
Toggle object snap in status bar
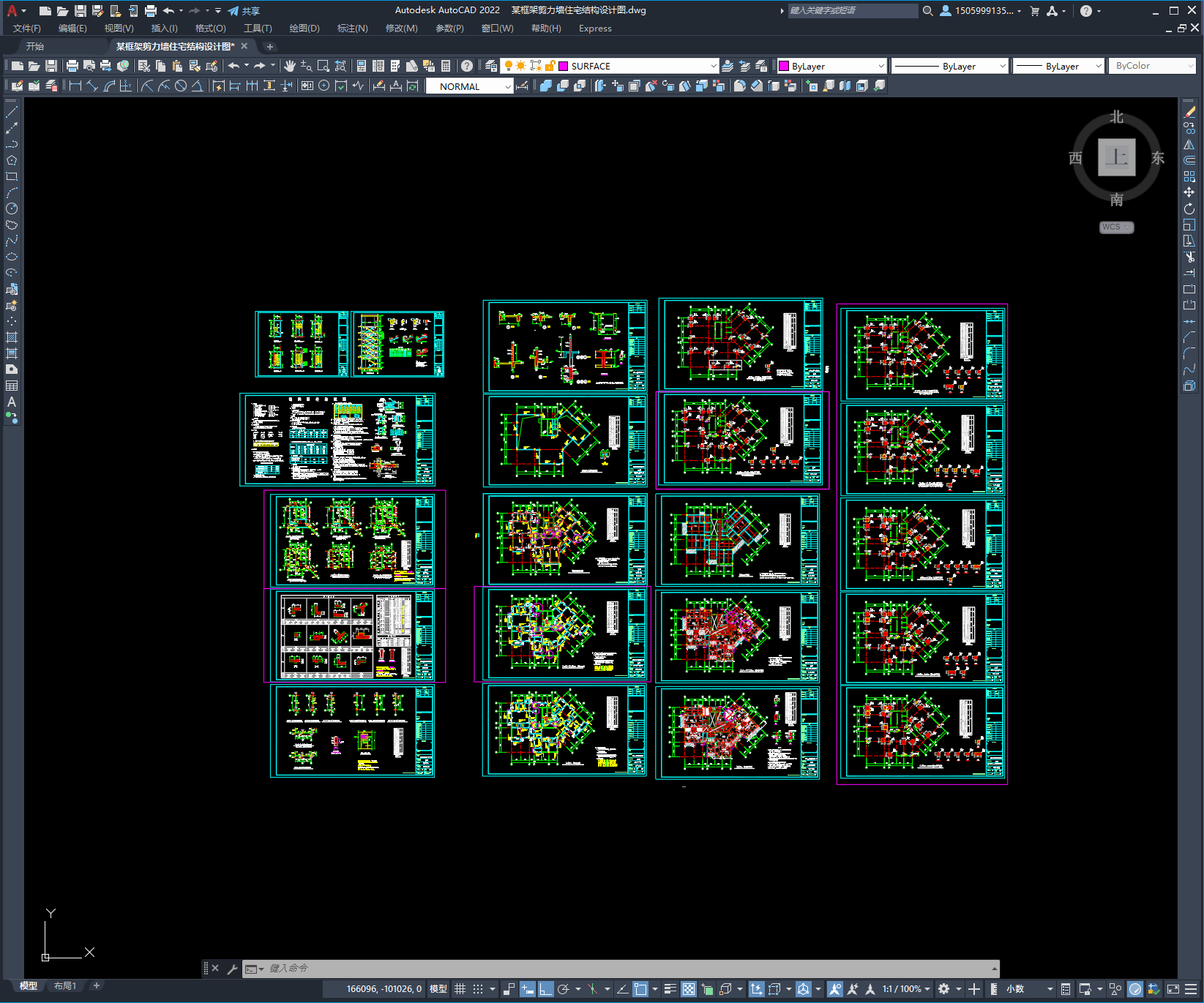click(x=640, y=989)
